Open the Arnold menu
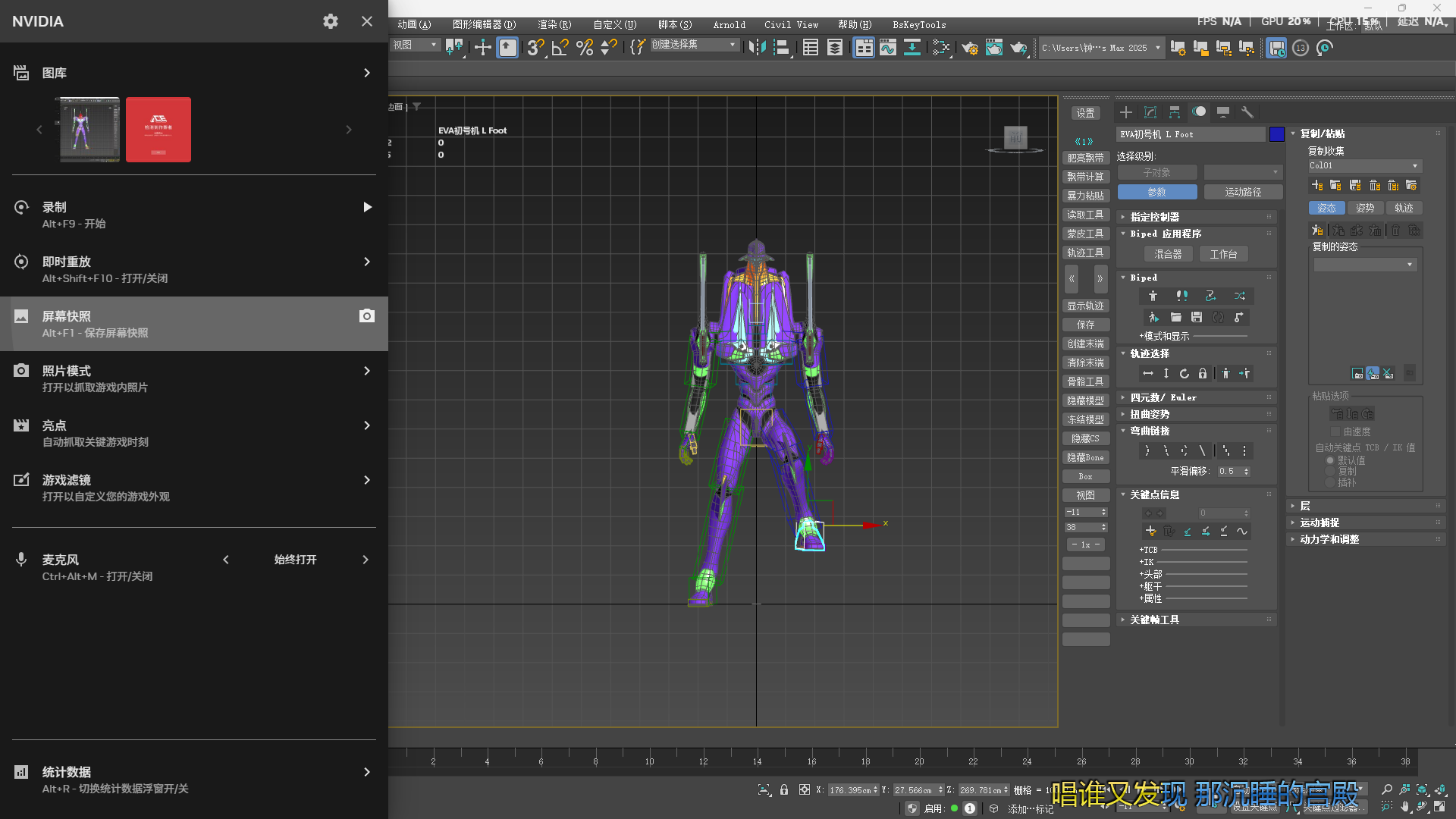This screenshot has height=819, width=1456. tap(729, 24)
